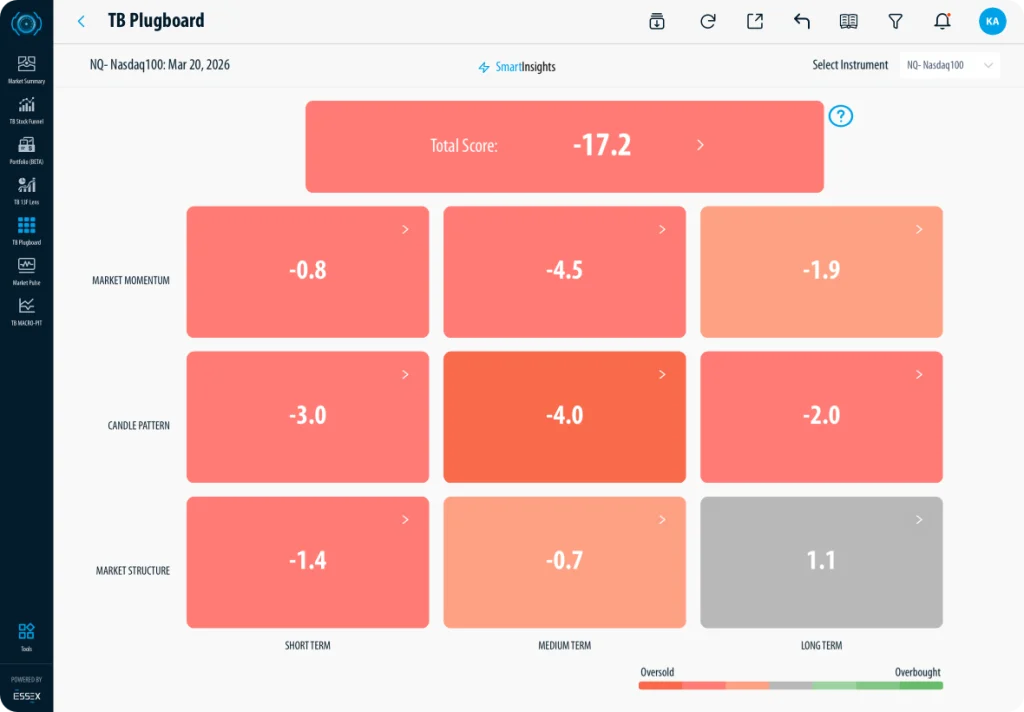Screen dimensions: 1024x712
Task: Click the undo back-arrow icon
Action: tap(801, 21)
